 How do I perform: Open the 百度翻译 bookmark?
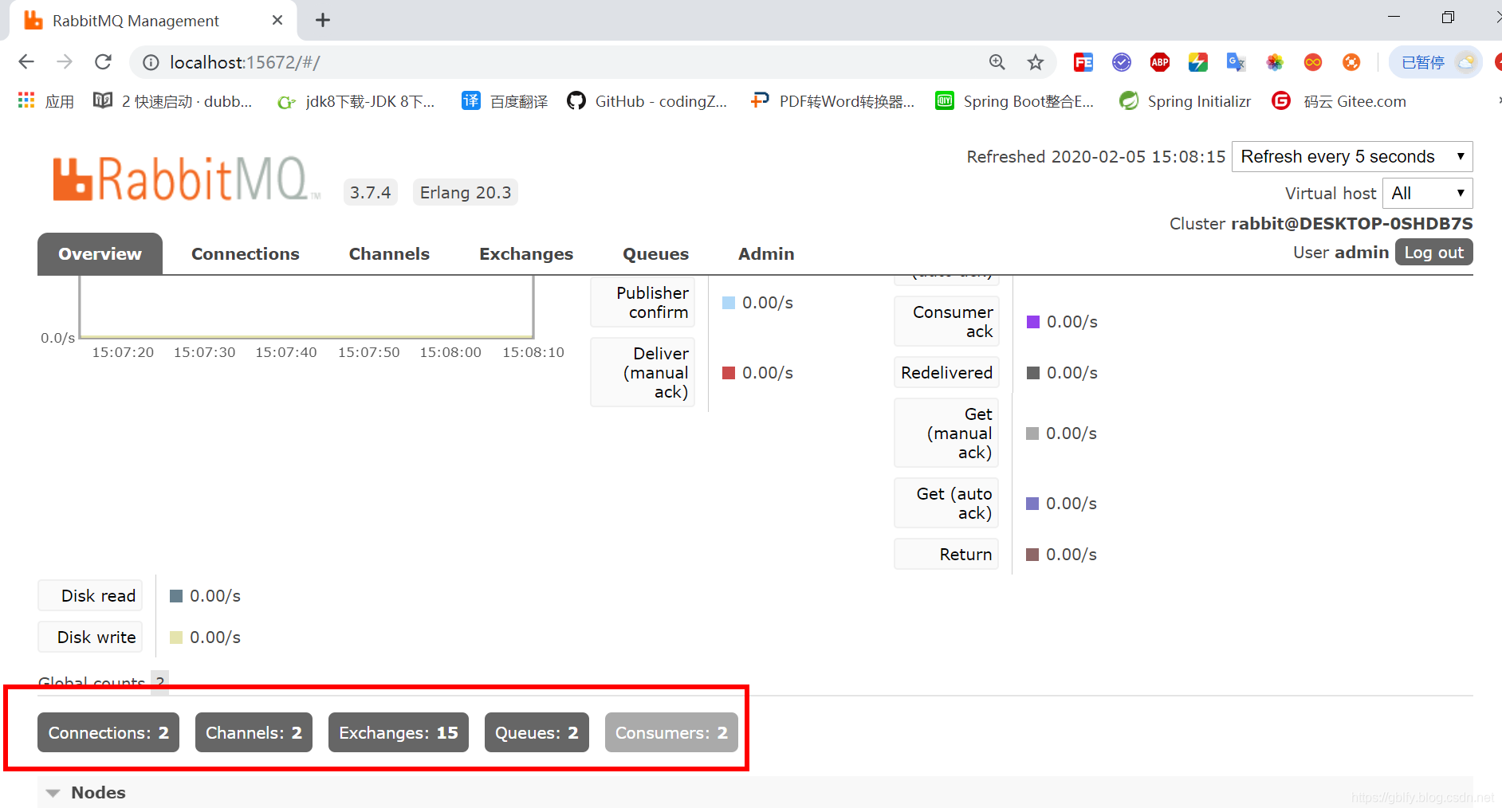[505, 101]
